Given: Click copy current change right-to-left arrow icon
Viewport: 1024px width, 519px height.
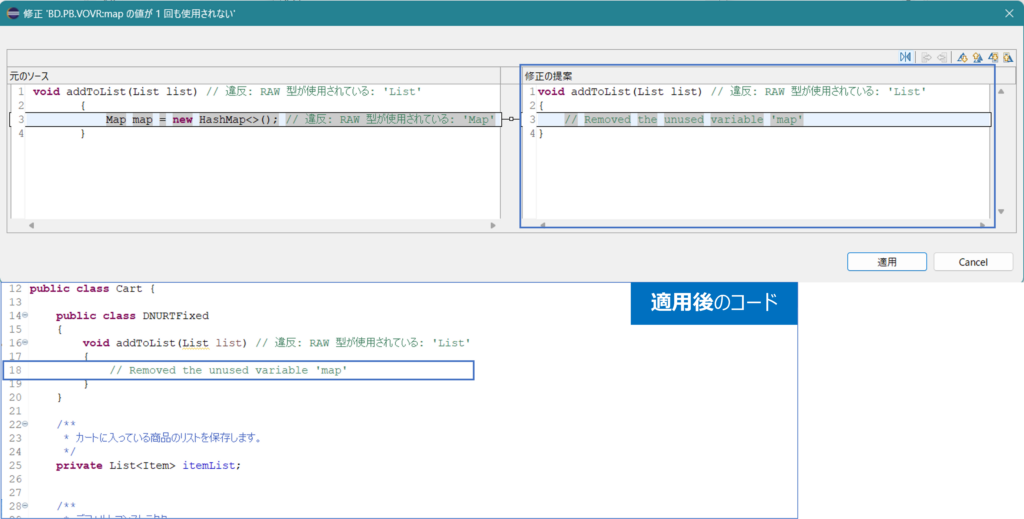Looking at the screenshot, I should [941, 57].
